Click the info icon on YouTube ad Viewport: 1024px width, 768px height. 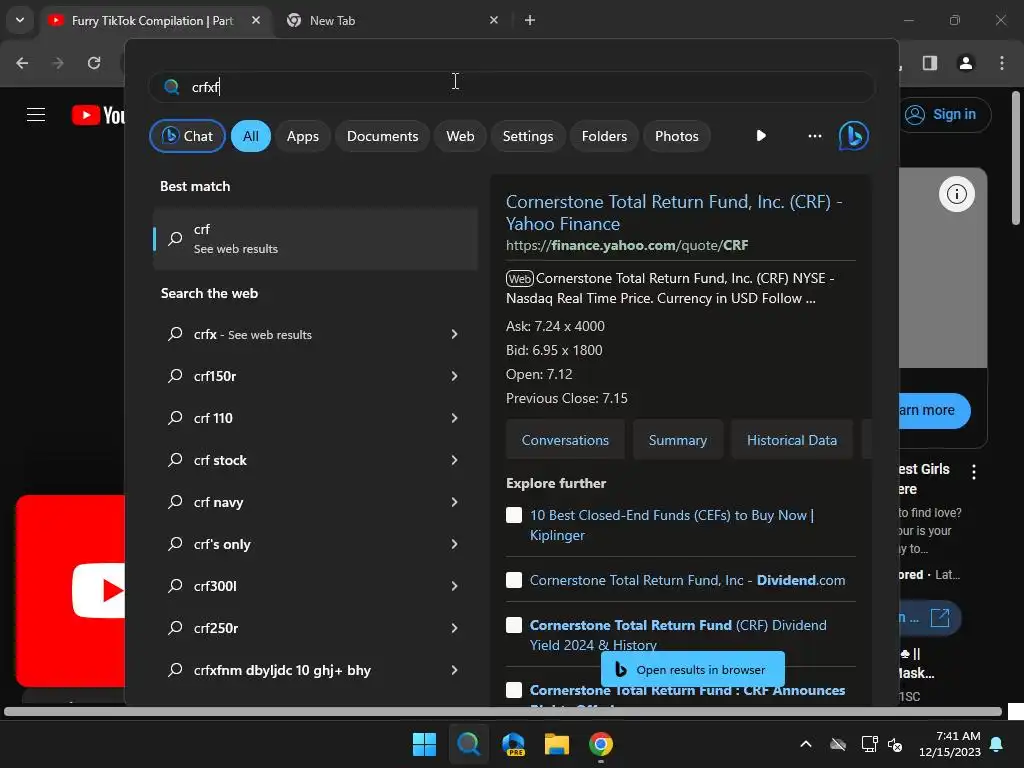coord(957,194)
